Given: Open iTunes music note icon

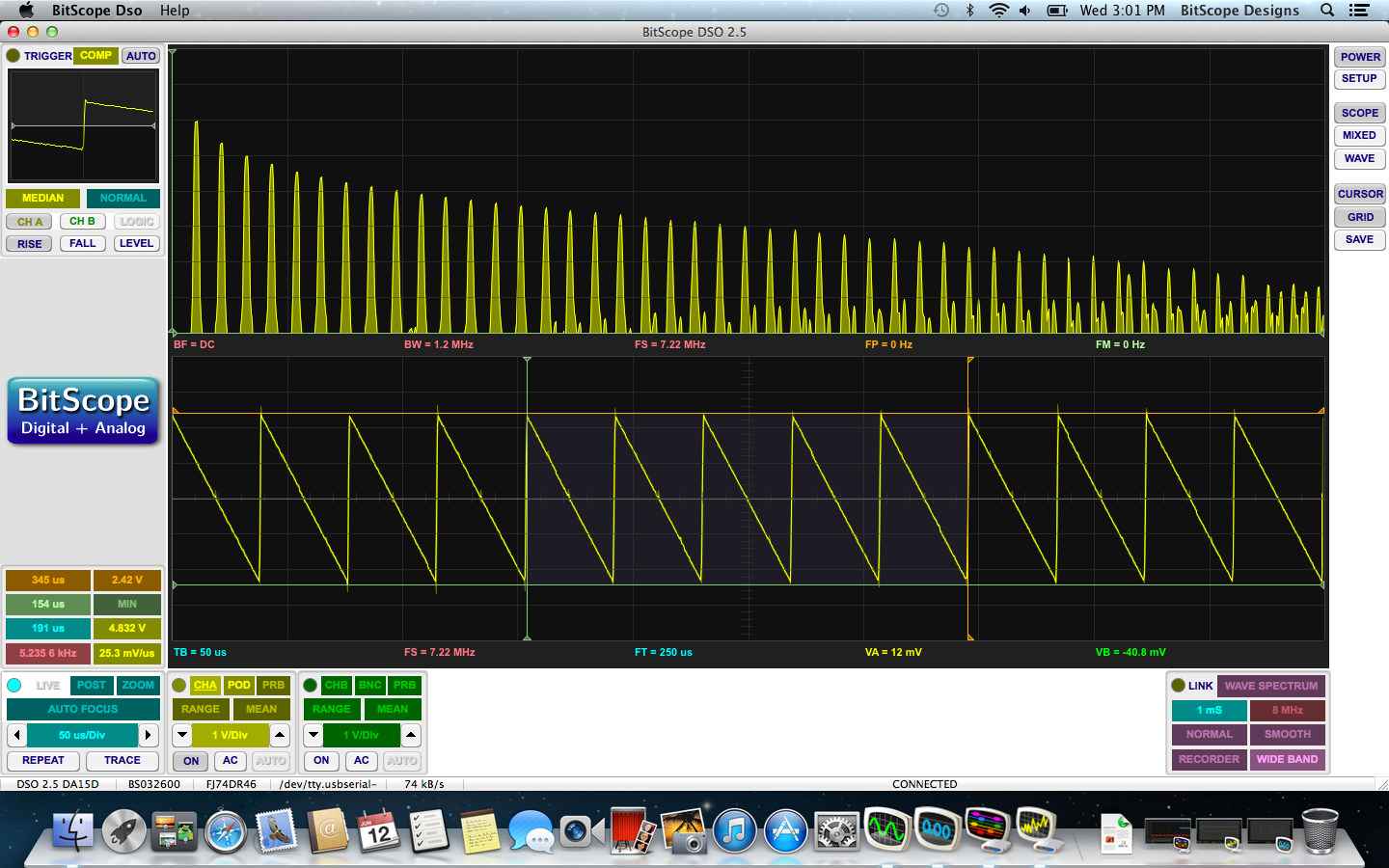Looking at the screenshot, I should click(x=735, y=830).
